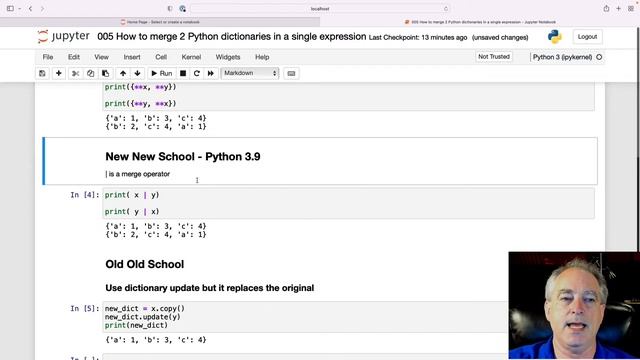Toggle the browser sidebar icon
Screen dimensions: 640x360
(x=10, y=9)
